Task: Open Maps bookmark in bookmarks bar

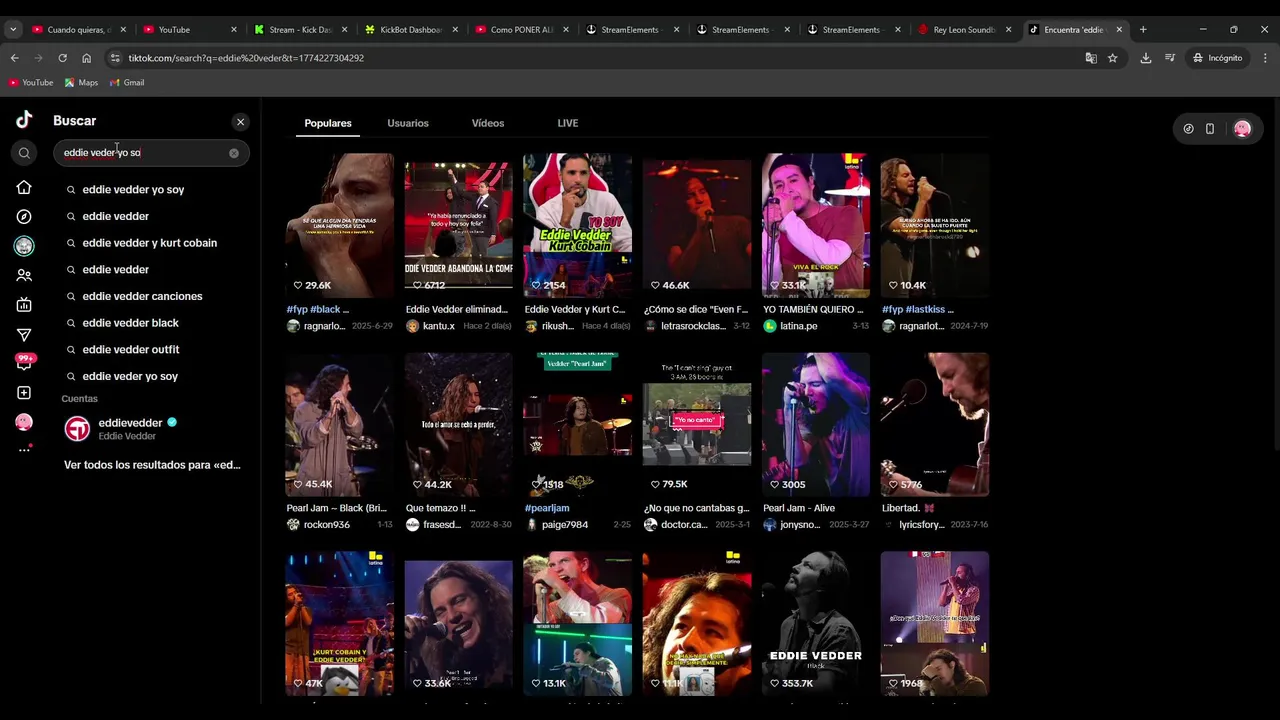Action: pos(80,82)
